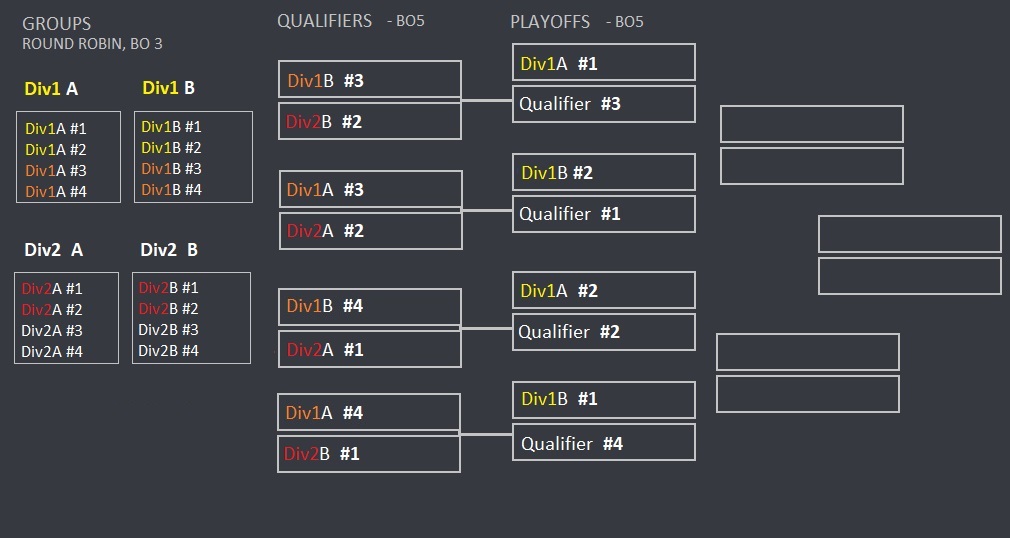Select the Div2A #2 qualifier bracket box
This screenshot has width=1010, height=538.
[x=370, y=231]
